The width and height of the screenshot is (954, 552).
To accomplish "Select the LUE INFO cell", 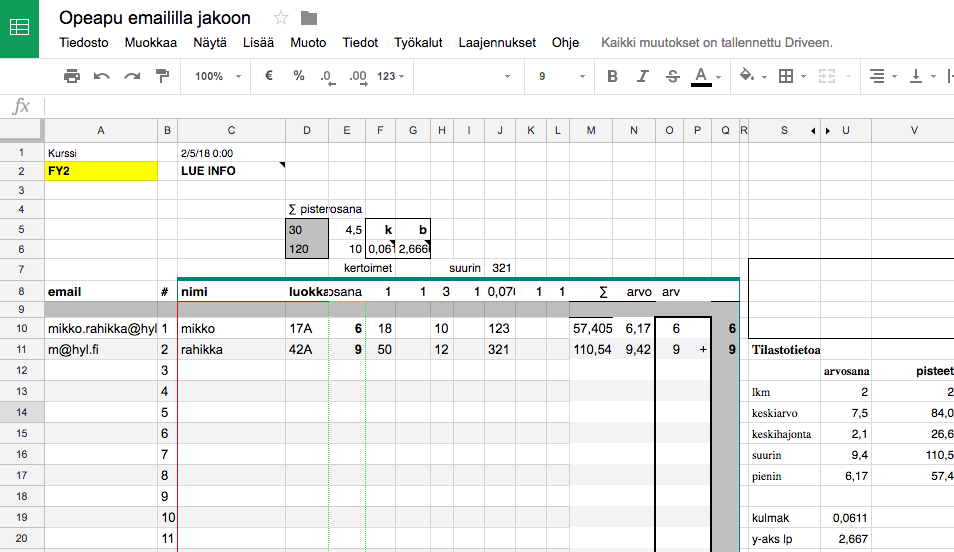I will (x=231, y=171).
